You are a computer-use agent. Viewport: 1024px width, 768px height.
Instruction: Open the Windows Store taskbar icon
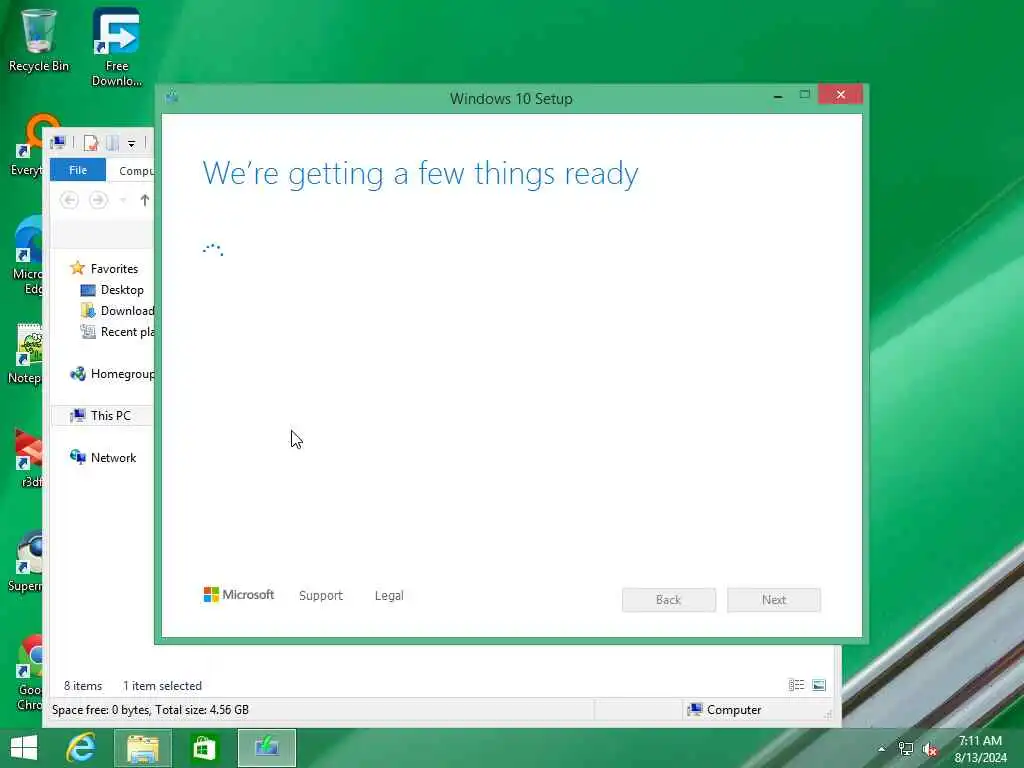pos(204,748)
